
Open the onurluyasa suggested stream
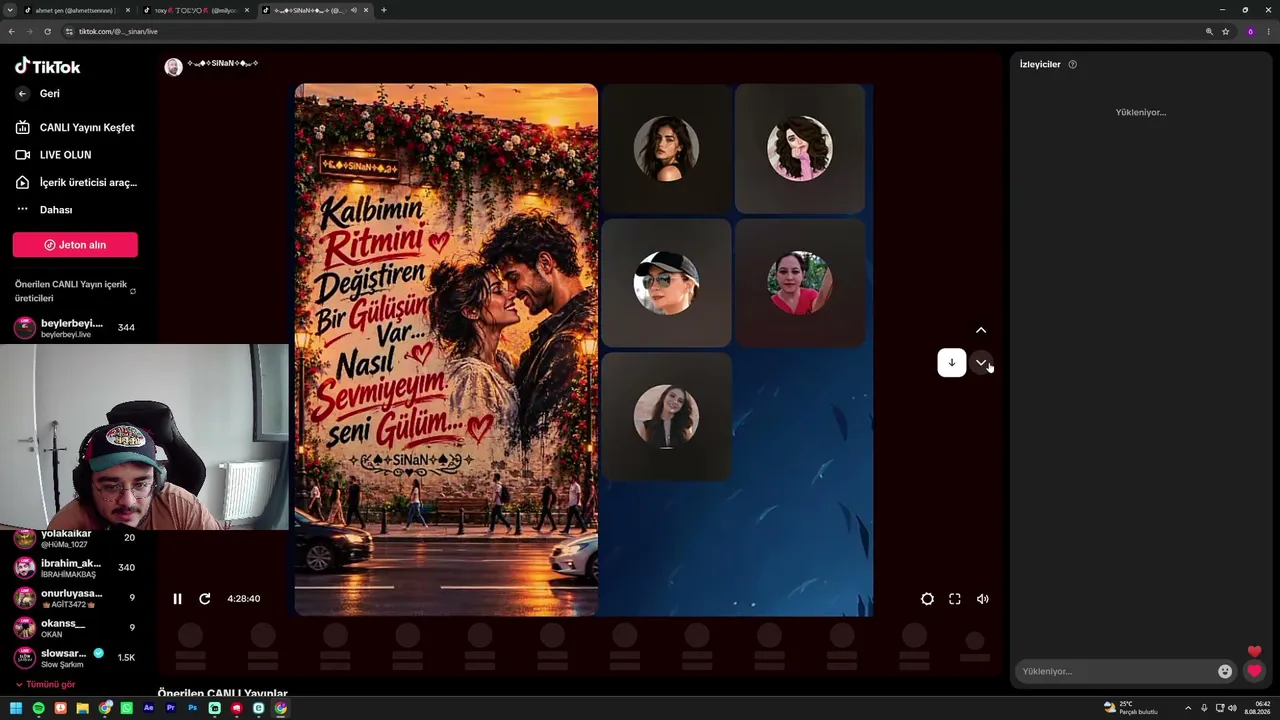click(75, 598)
